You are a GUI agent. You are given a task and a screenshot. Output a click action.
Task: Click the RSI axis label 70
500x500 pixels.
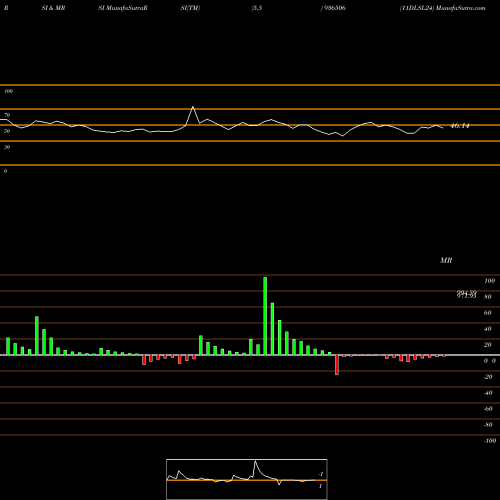[7, 115]
